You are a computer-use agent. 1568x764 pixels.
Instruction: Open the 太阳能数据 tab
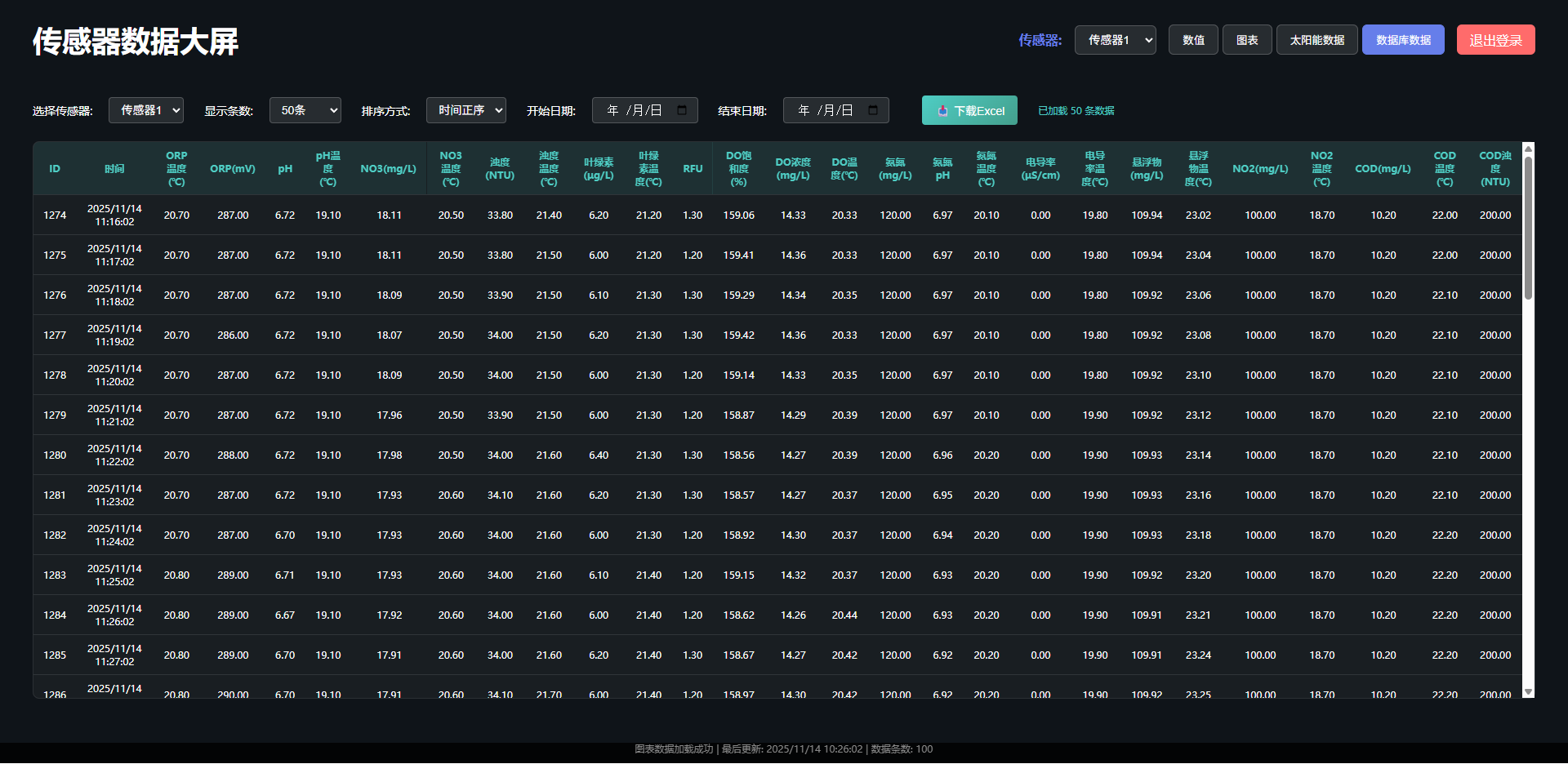coord(1316,40)
